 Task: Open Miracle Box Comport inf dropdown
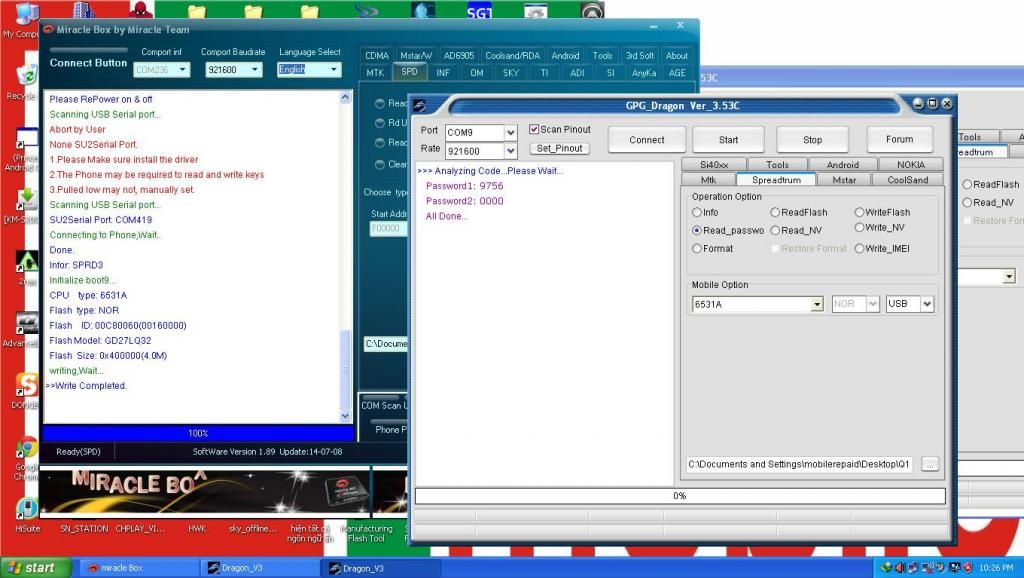pos(182,69)
